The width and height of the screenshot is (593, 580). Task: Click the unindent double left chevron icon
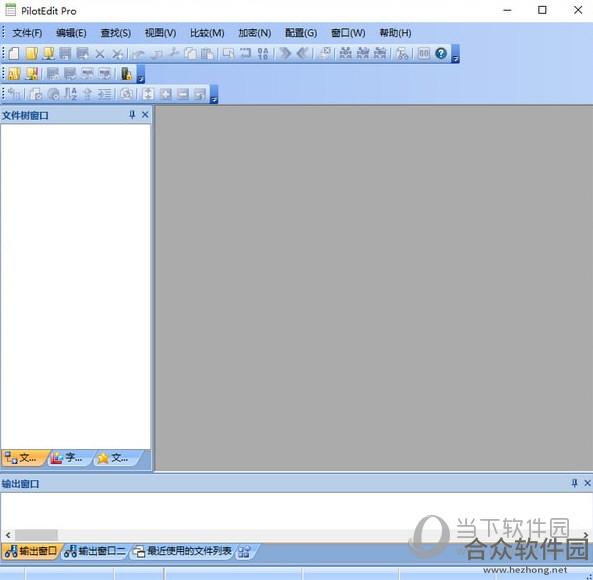tap(303, 53)
